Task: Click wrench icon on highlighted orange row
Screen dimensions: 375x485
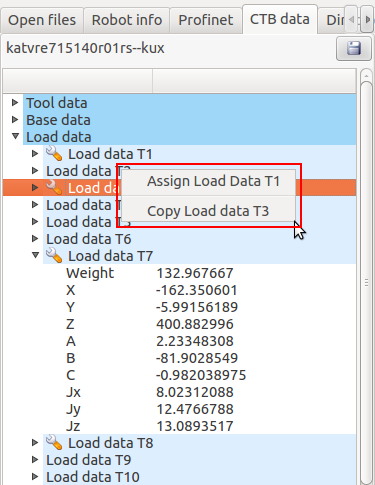Action: pyautogui.click(x=54, y=187)
